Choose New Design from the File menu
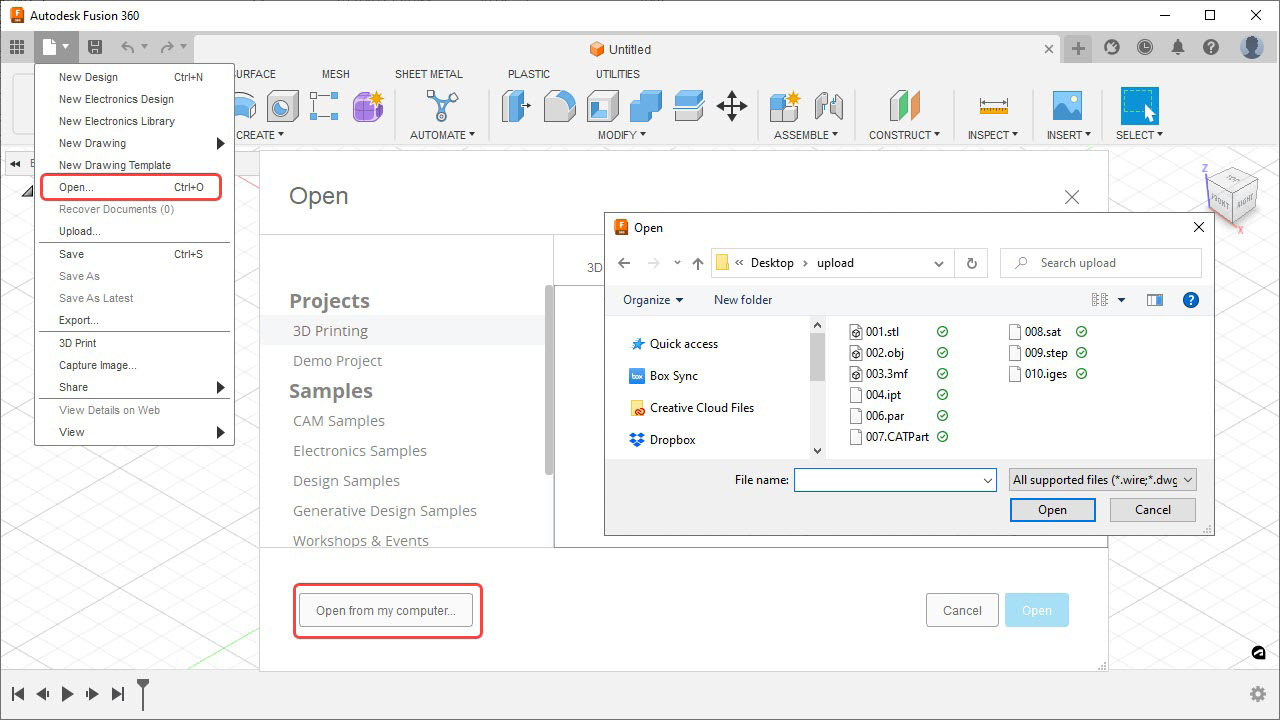 134,77
